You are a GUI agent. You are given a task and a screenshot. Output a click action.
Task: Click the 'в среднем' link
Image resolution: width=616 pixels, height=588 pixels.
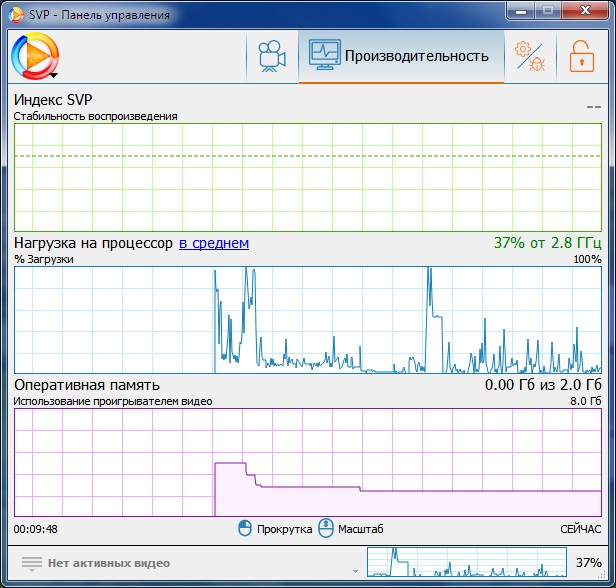[214, 243]
